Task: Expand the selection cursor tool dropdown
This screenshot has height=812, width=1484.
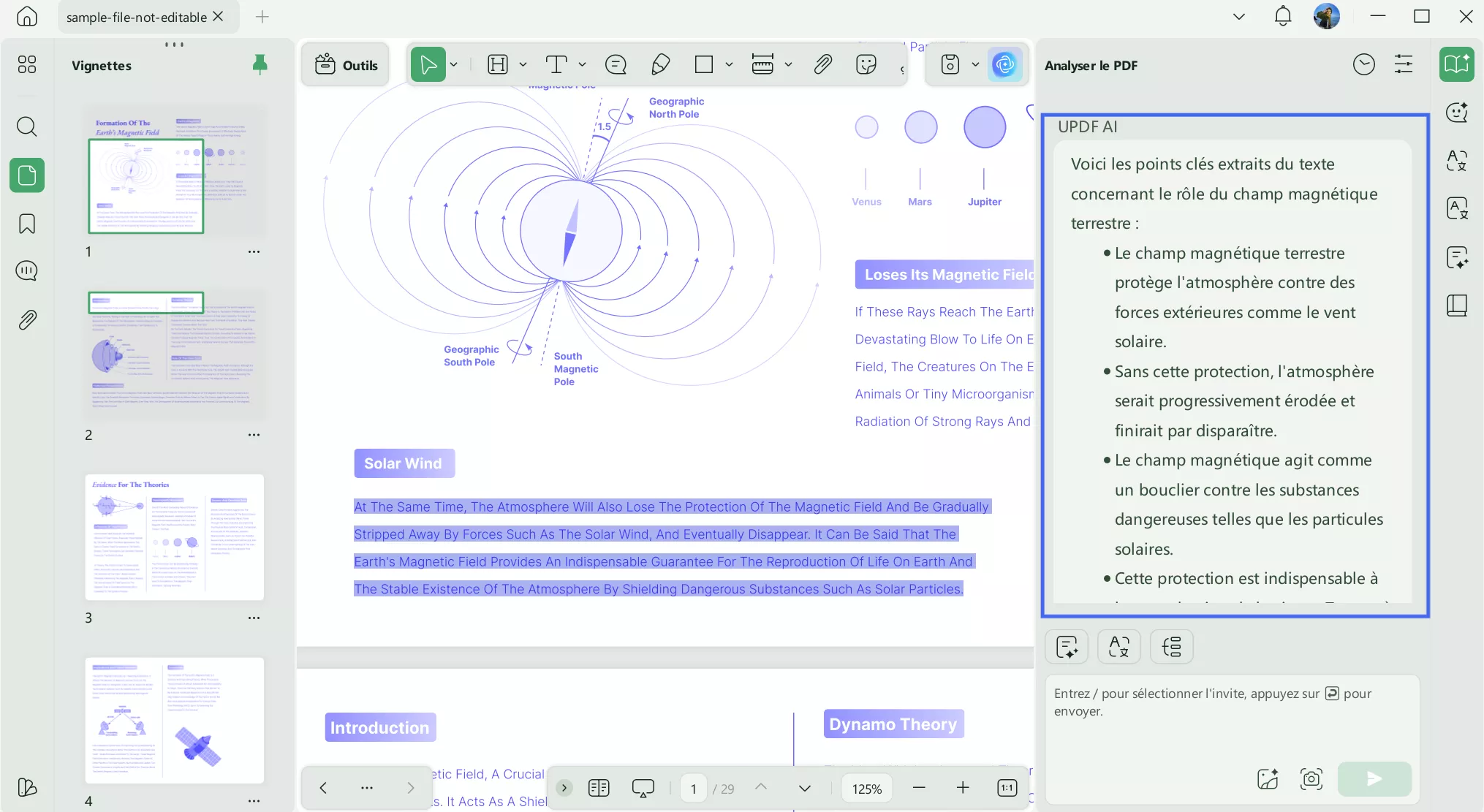Action: [454, 65]
